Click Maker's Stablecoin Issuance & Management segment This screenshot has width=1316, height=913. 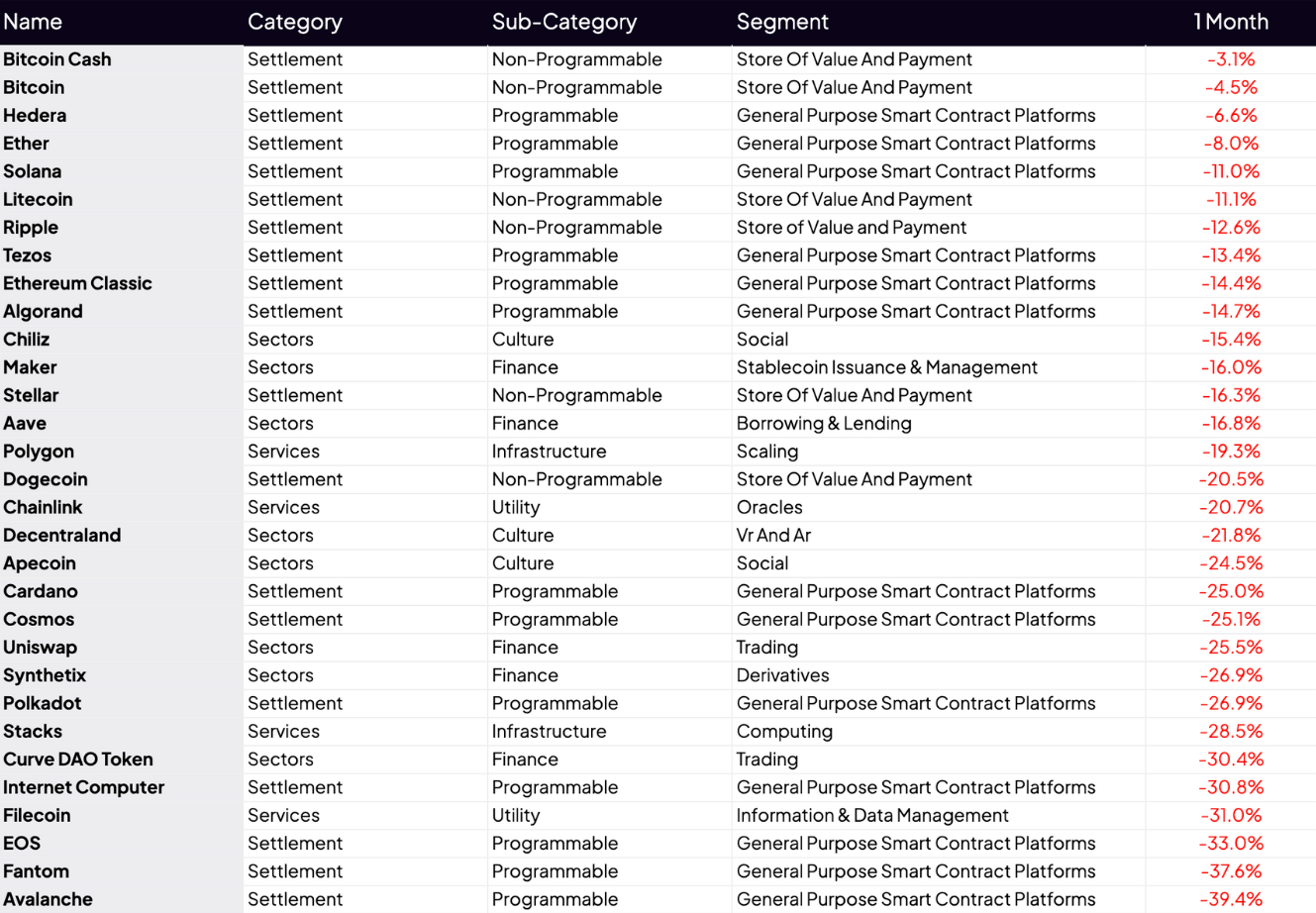[x=886, y=367]
